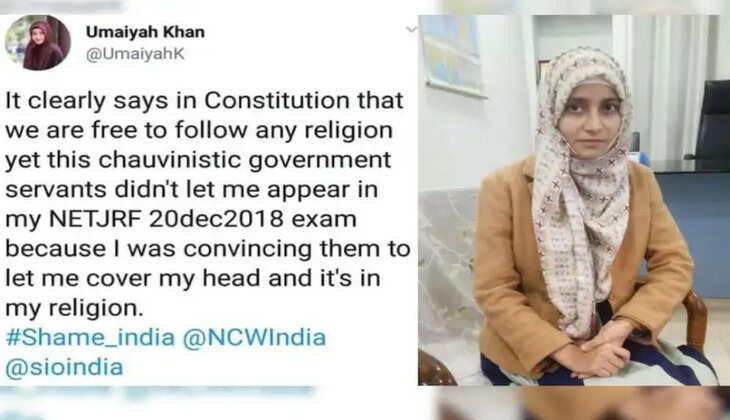
Task: Select the NETJRF 20dec2018 text
Action: pos(166,219)
